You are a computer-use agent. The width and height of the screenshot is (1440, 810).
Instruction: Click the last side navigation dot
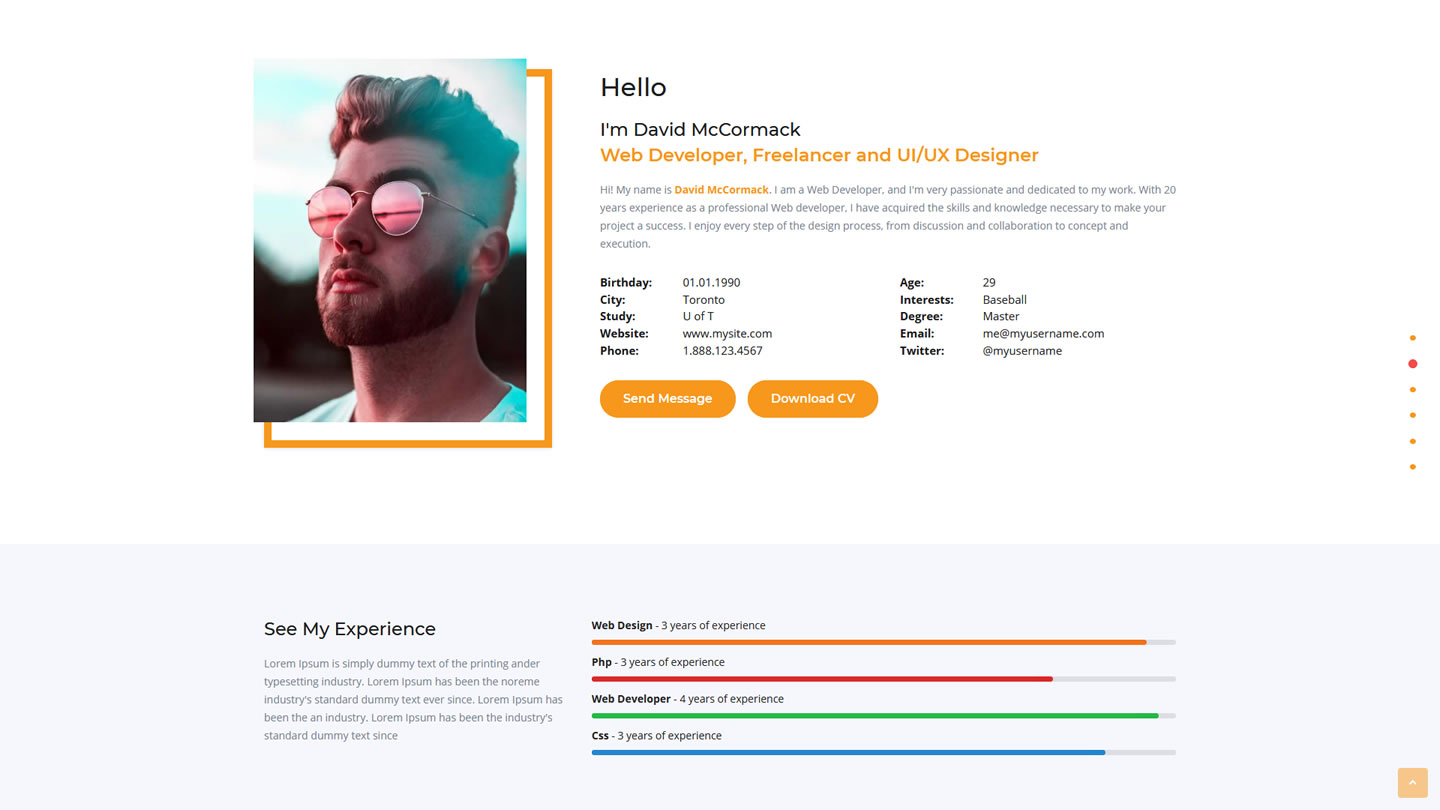coord(1412,467)
